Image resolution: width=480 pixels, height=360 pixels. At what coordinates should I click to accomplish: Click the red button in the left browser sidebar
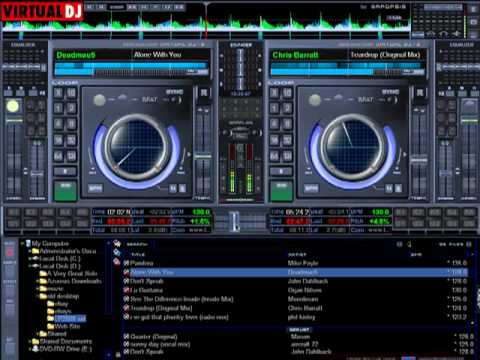pos(10,252)
